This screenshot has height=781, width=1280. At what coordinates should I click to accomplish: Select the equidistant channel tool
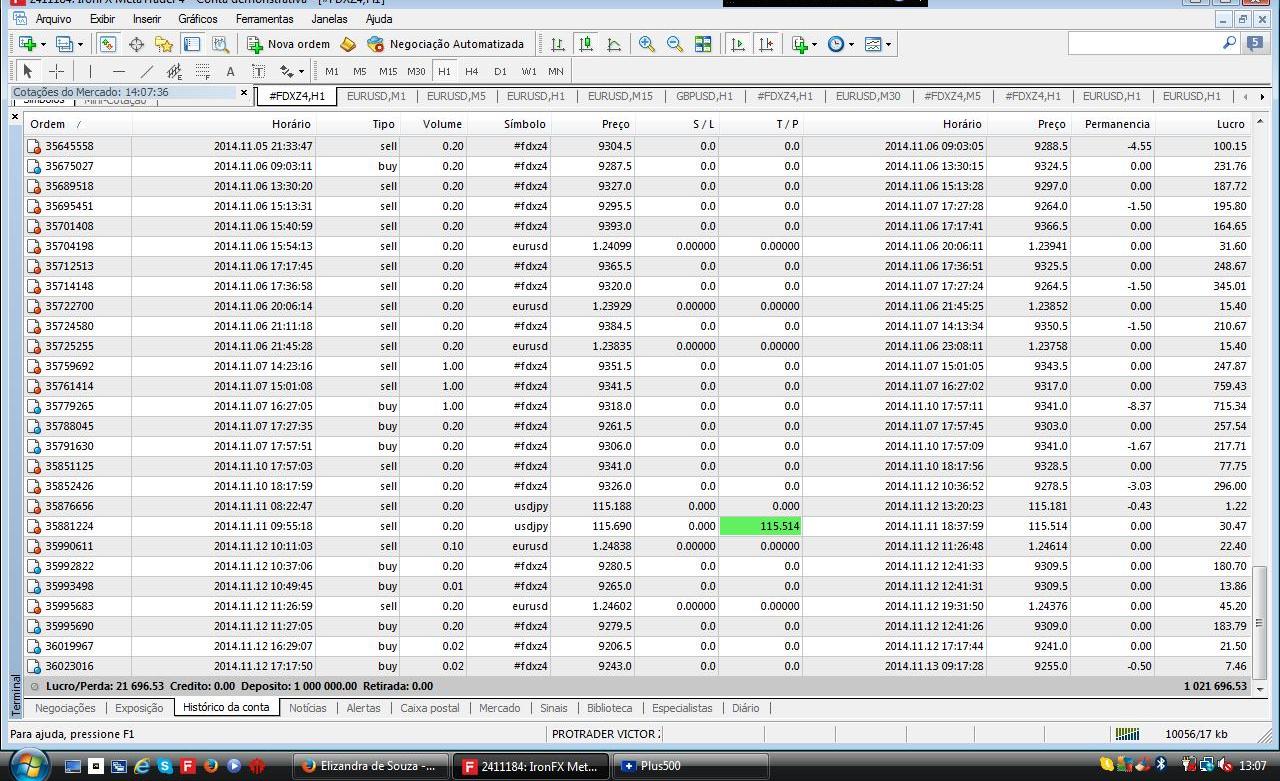174,71
